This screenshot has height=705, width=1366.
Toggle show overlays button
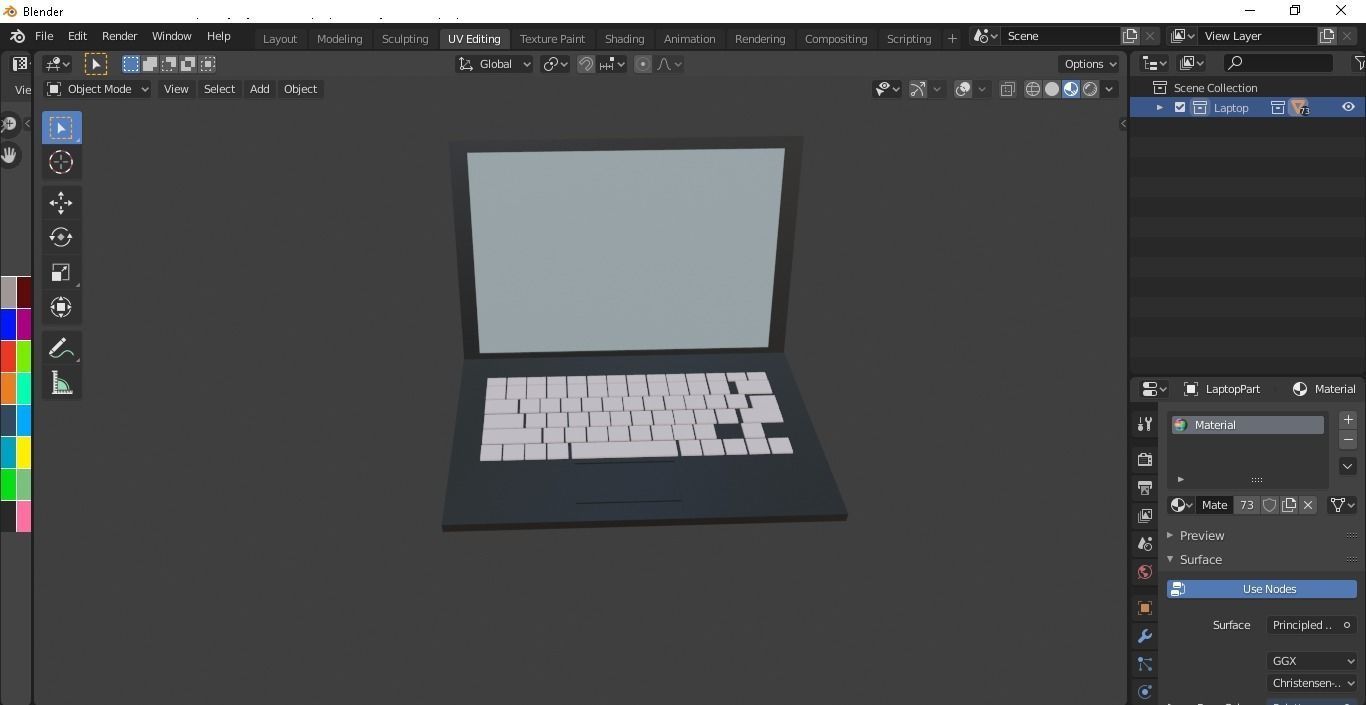pos(963,89)
